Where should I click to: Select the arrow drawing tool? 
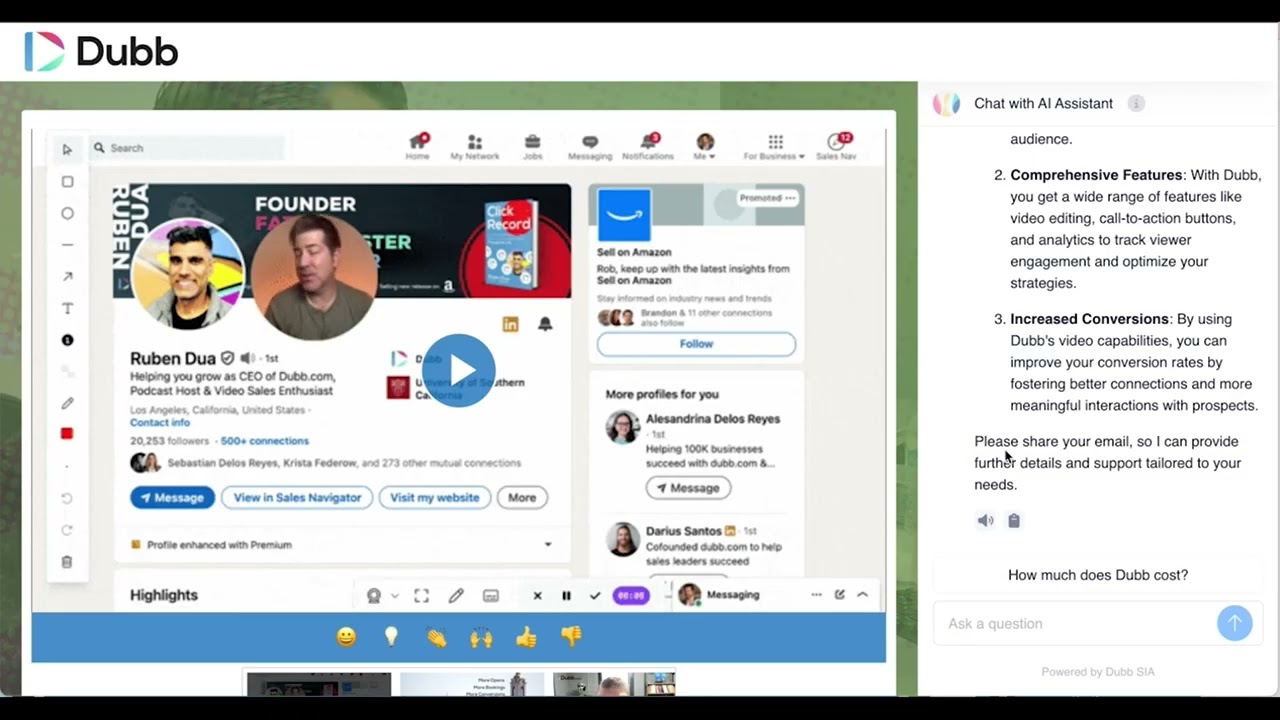point(67,277)
